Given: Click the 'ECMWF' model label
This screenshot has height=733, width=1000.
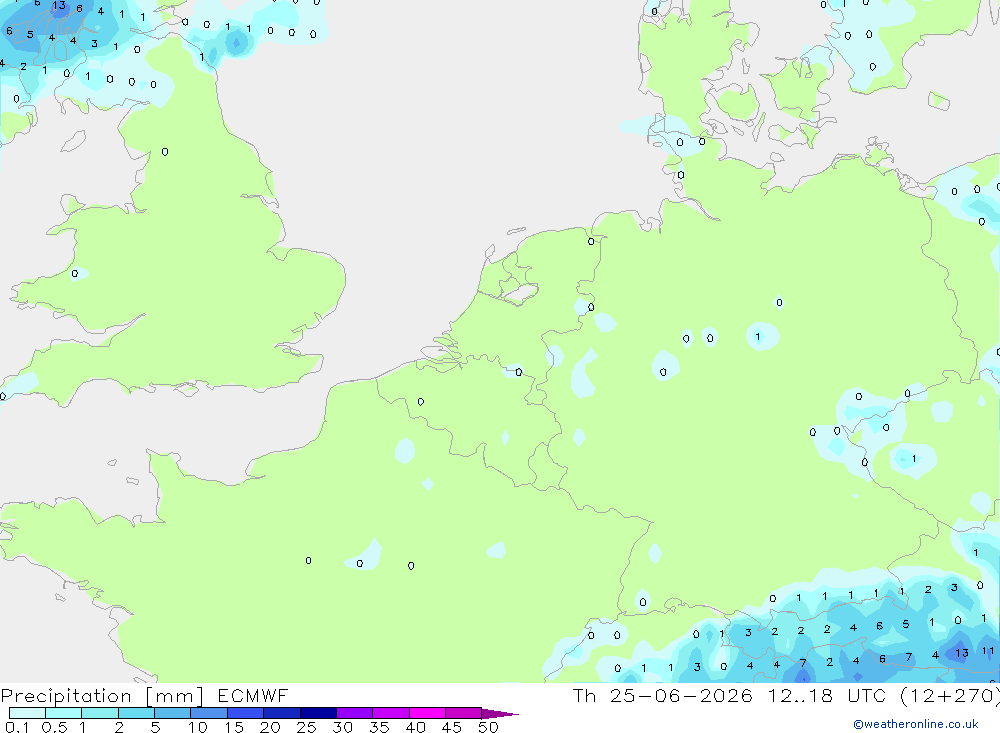Looking at the screenshot, I should point(253,695).
